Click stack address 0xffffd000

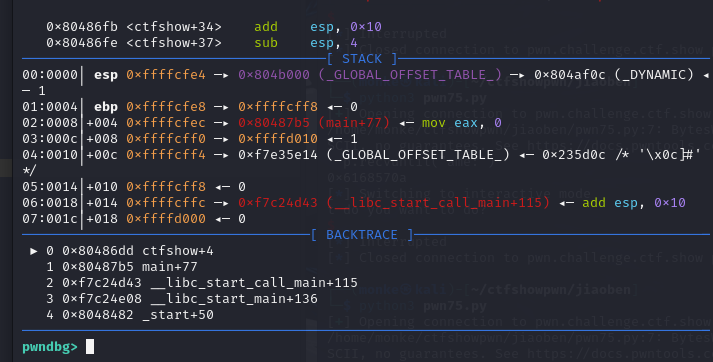(x=166, y=219)
